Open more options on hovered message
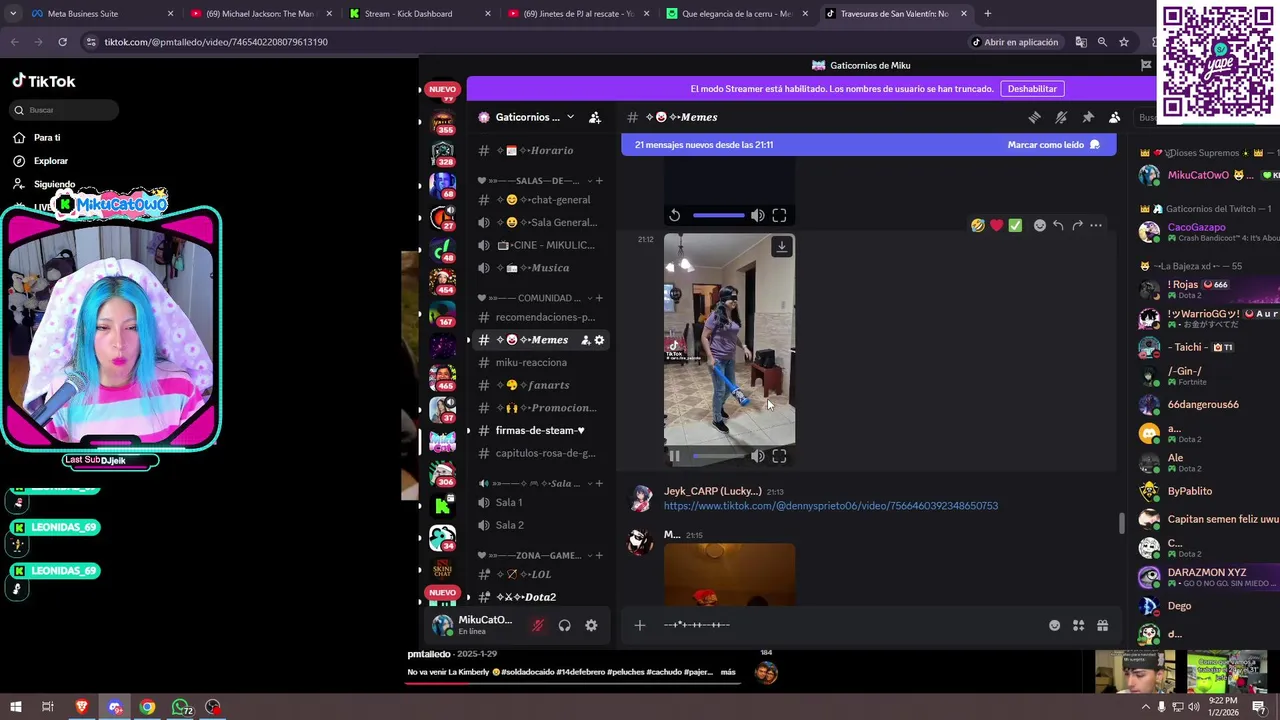 pyautogui.click(x=1096, y=225)
